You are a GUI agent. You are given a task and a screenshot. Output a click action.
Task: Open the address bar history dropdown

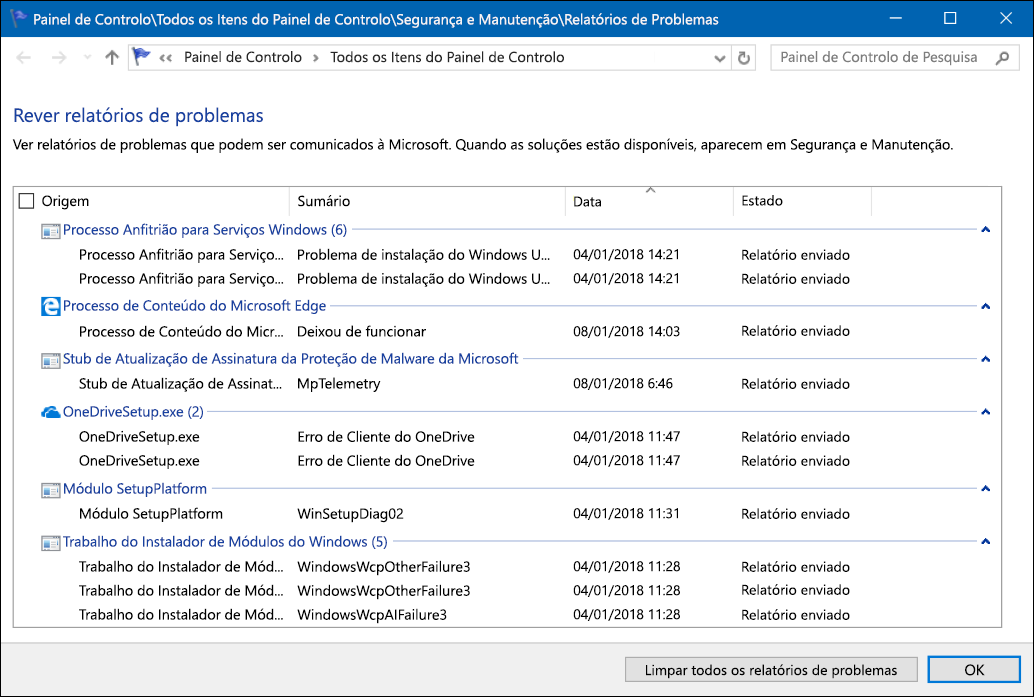(719, 58)
